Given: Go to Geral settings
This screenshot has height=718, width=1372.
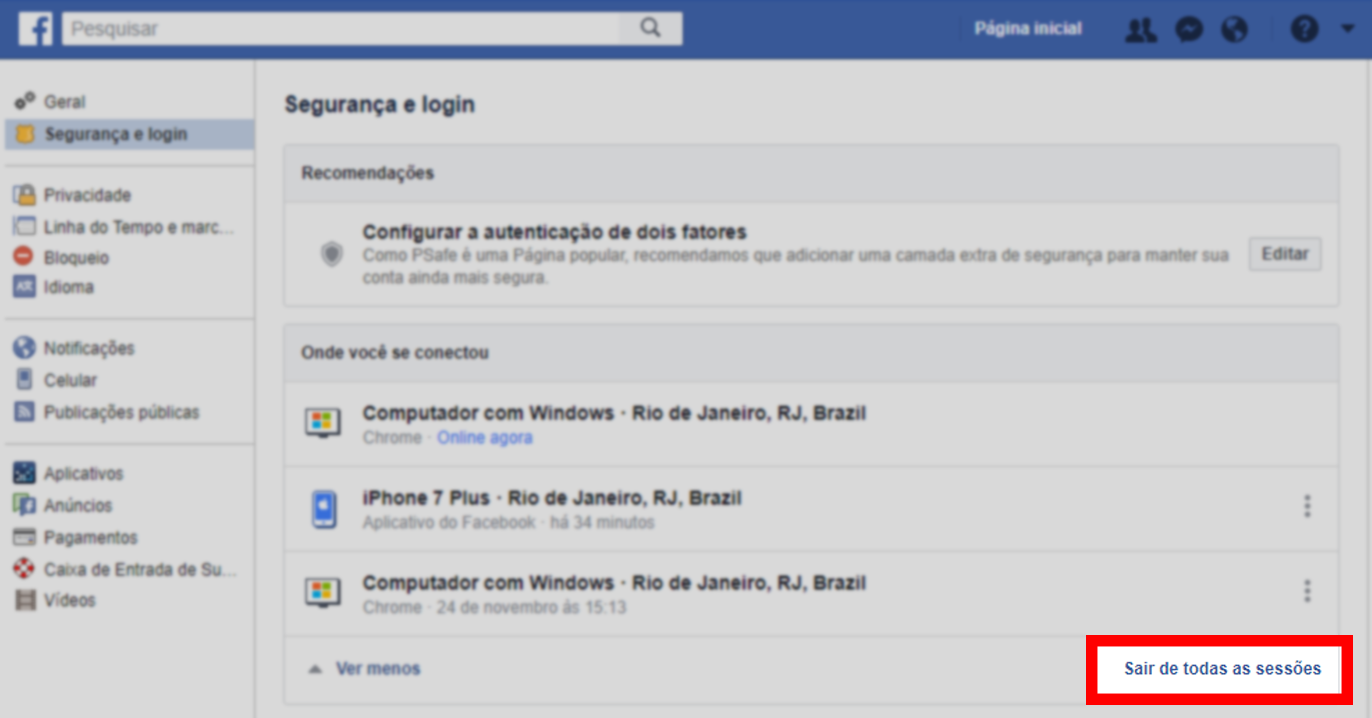Looking at the screenshot, I should 64,101.
